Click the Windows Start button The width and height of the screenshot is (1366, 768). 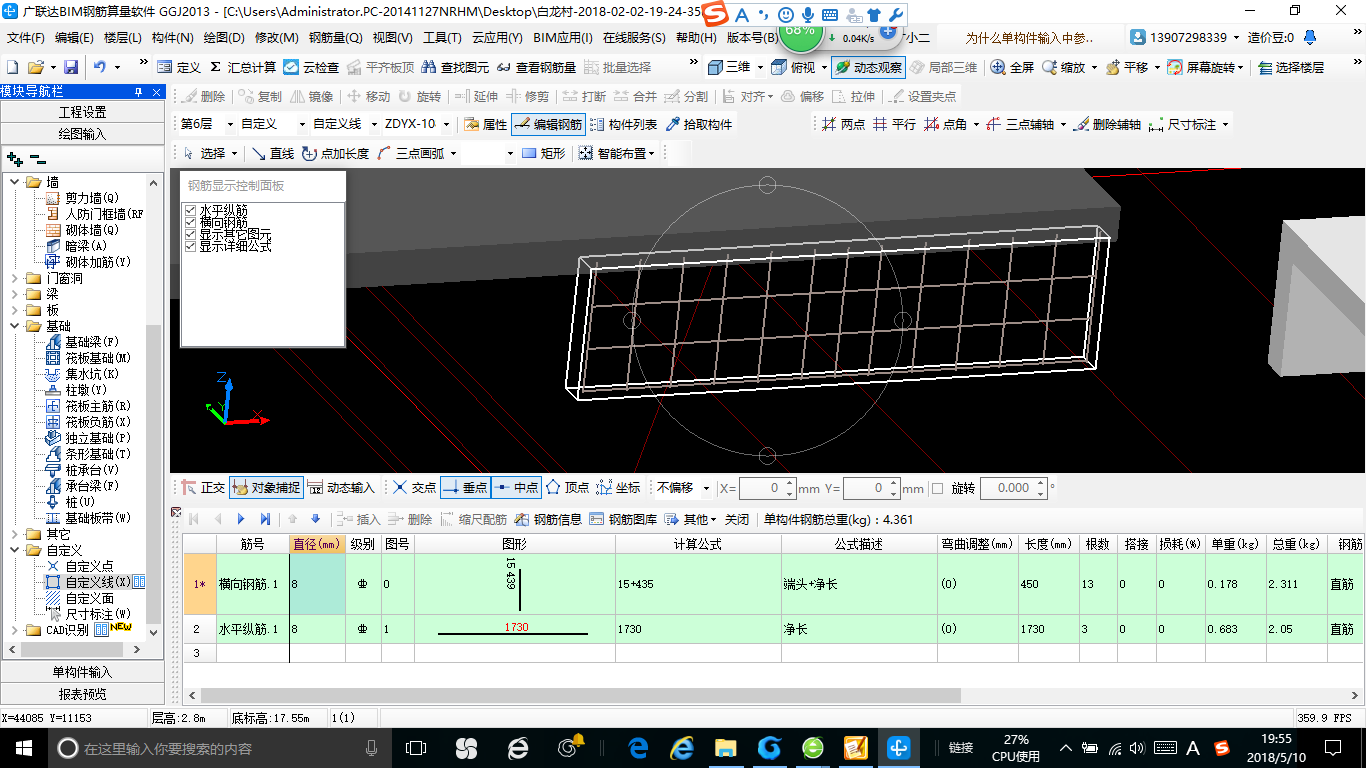23,747
